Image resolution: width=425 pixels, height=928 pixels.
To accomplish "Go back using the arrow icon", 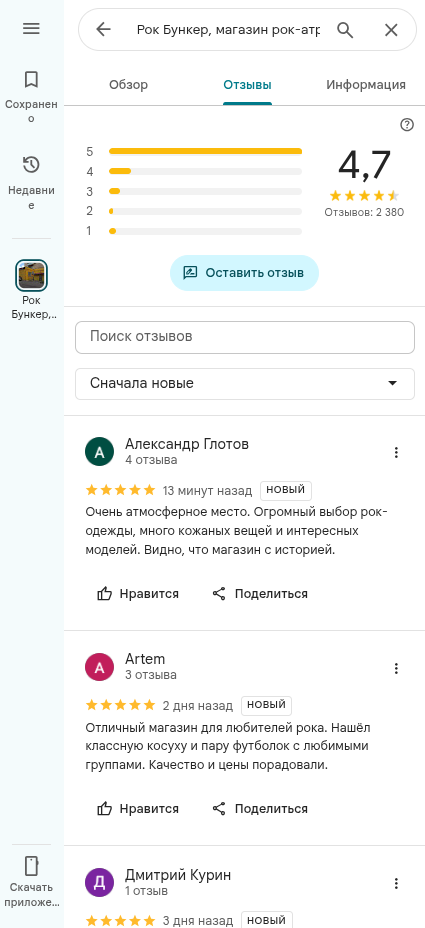I will (x=104, y=30).
